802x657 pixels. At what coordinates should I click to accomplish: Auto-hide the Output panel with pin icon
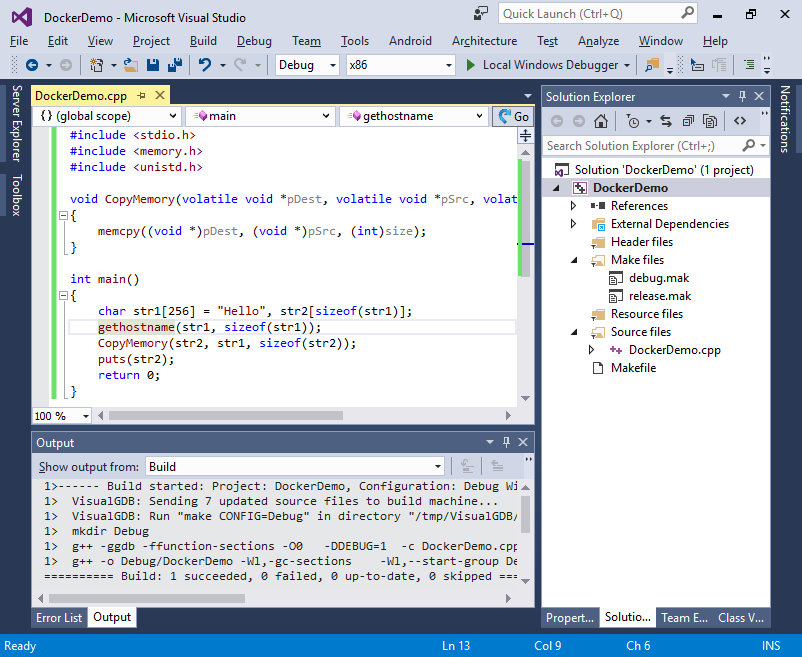(506, 442)
